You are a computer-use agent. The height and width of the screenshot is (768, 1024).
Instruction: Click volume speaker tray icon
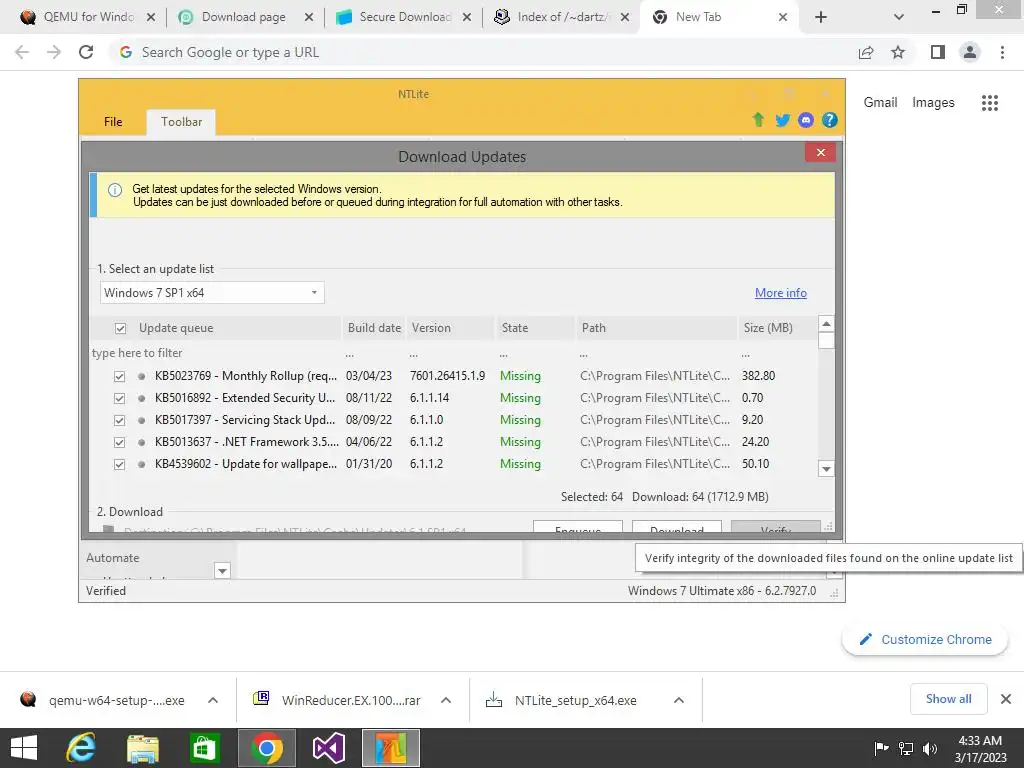(x=930, y=748)
